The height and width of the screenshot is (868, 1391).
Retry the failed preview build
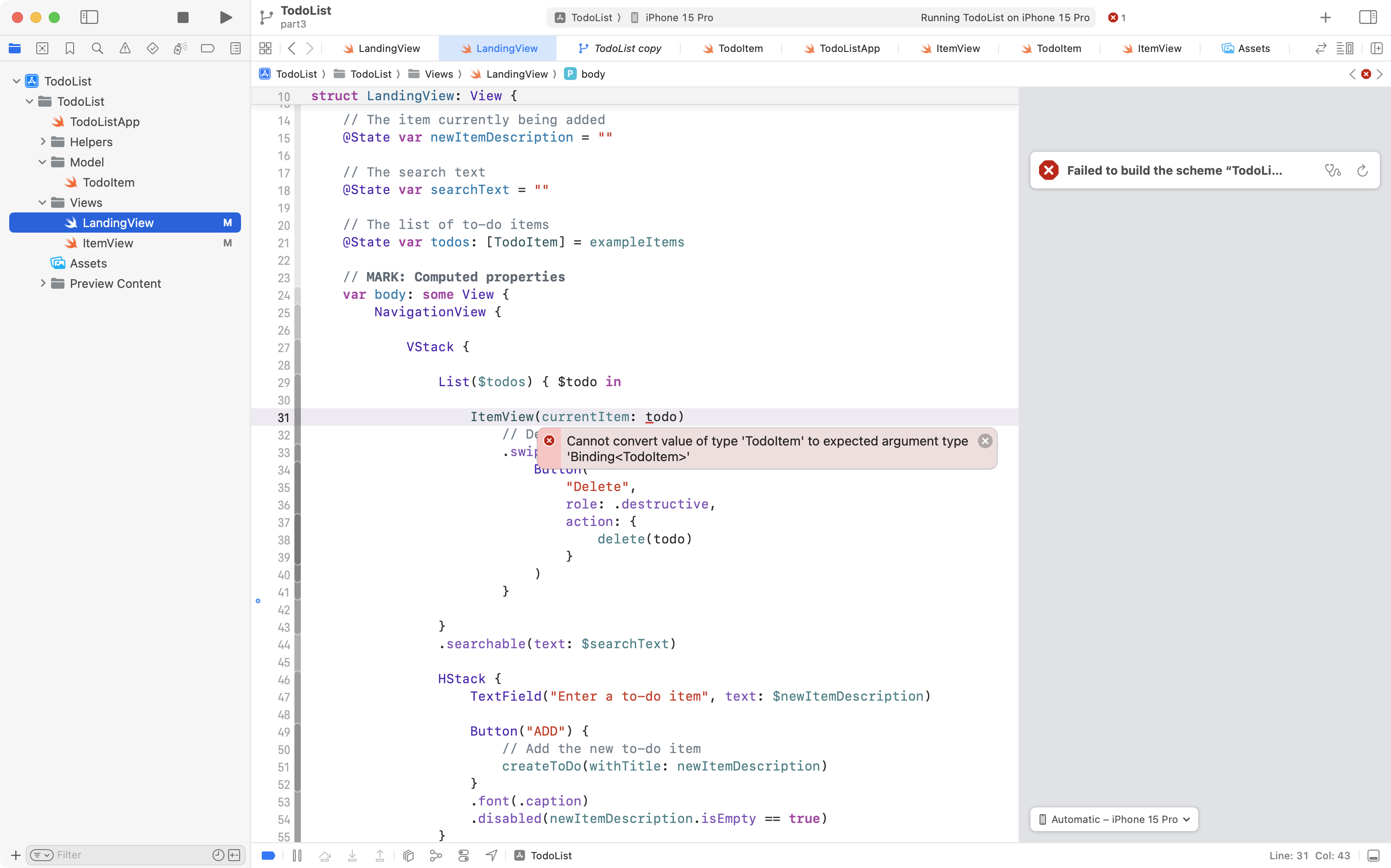point(1362,171)
